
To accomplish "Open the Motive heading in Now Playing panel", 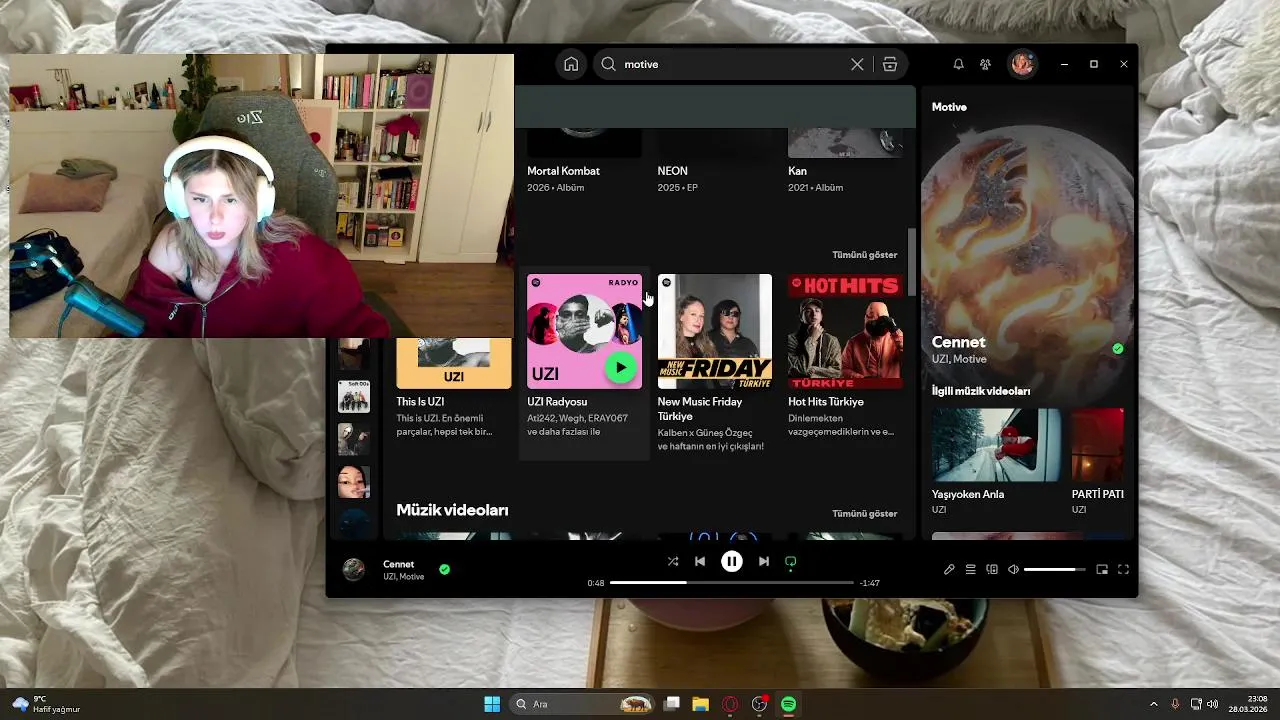I will click(x=949, y=107).
